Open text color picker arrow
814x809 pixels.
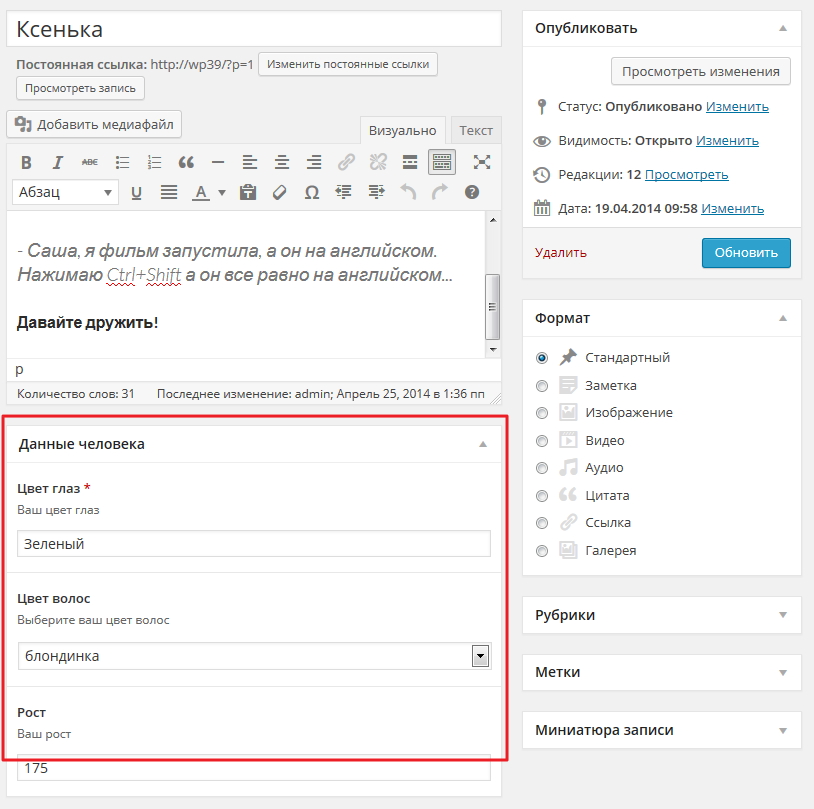(222, 193)
